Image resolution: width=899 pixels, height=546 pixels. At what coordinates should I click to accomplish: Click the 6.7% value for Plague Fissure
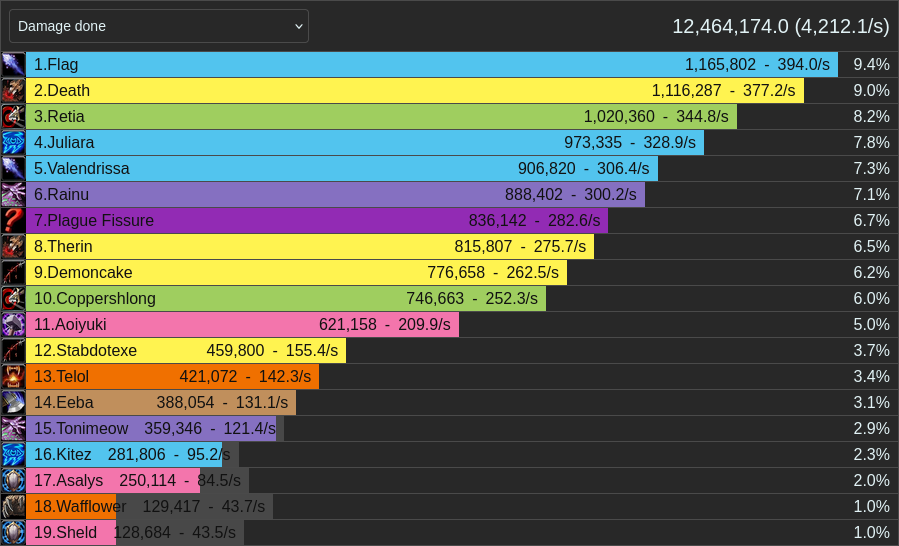coord(871,220)
